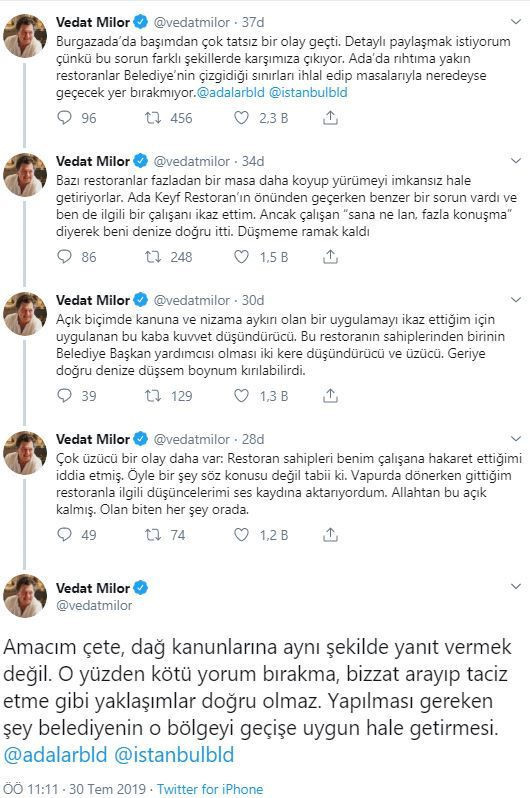Image resolution: width=530 pixels, height=798 pixels.
Task: Reply to the tweet with 86 replies
Action: point(65,256)
